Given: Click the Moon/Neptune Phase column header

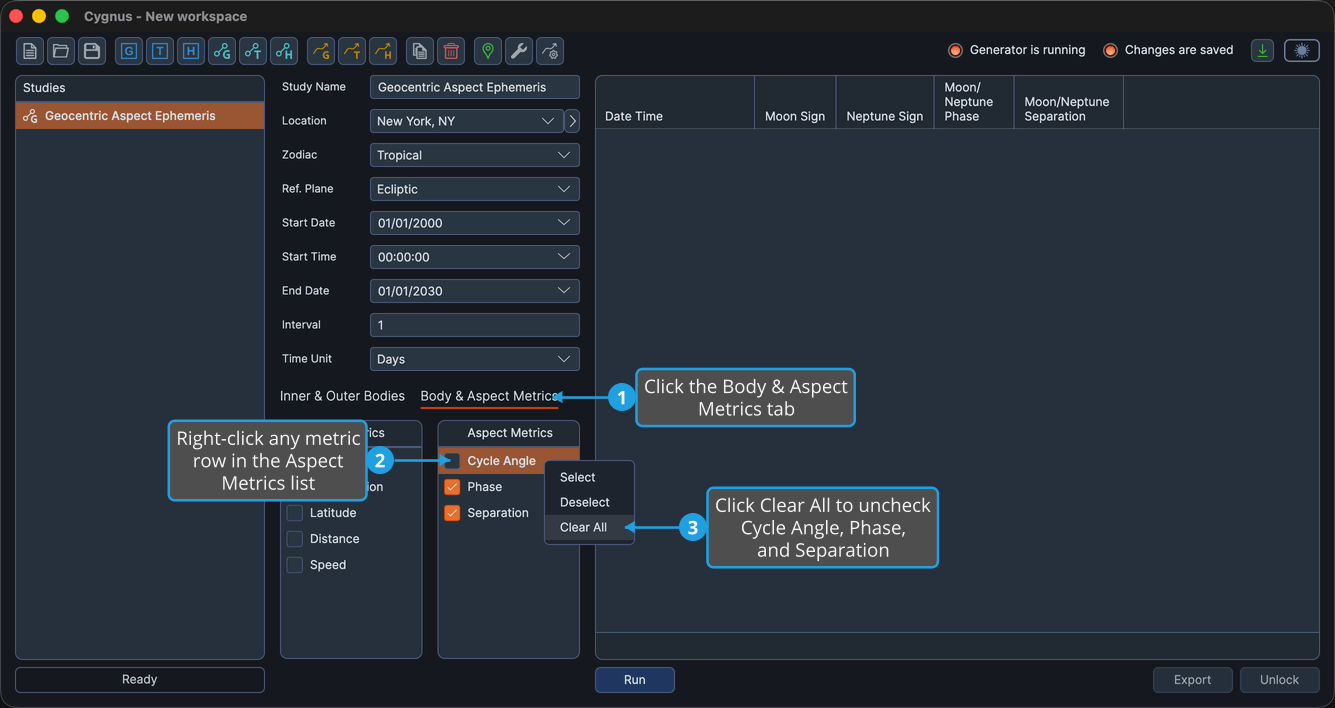Looking at the screenshot, I should tap(973, 102).
